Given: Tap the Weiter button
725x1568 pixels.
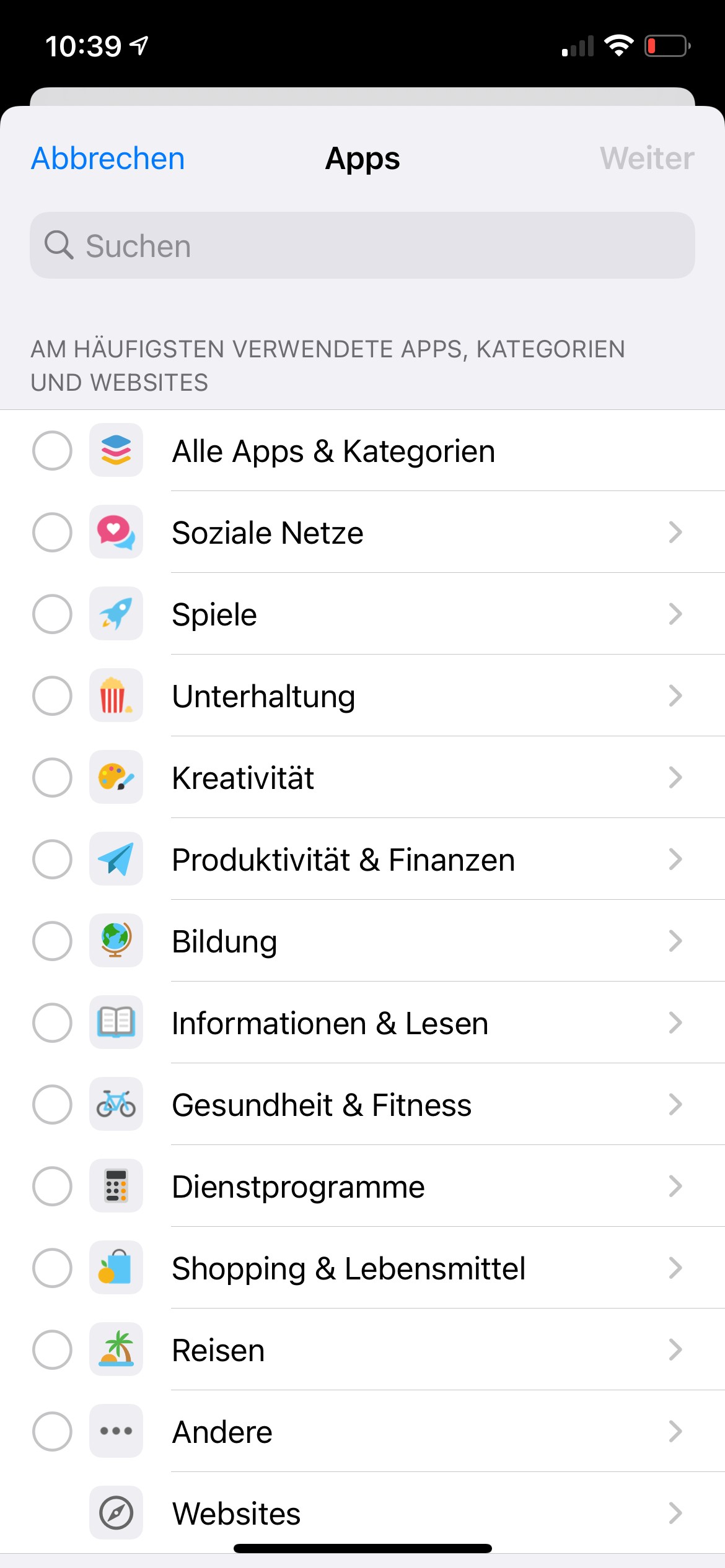Looking at the screenshot, I should pyautogui.click(x=646, y=159).
